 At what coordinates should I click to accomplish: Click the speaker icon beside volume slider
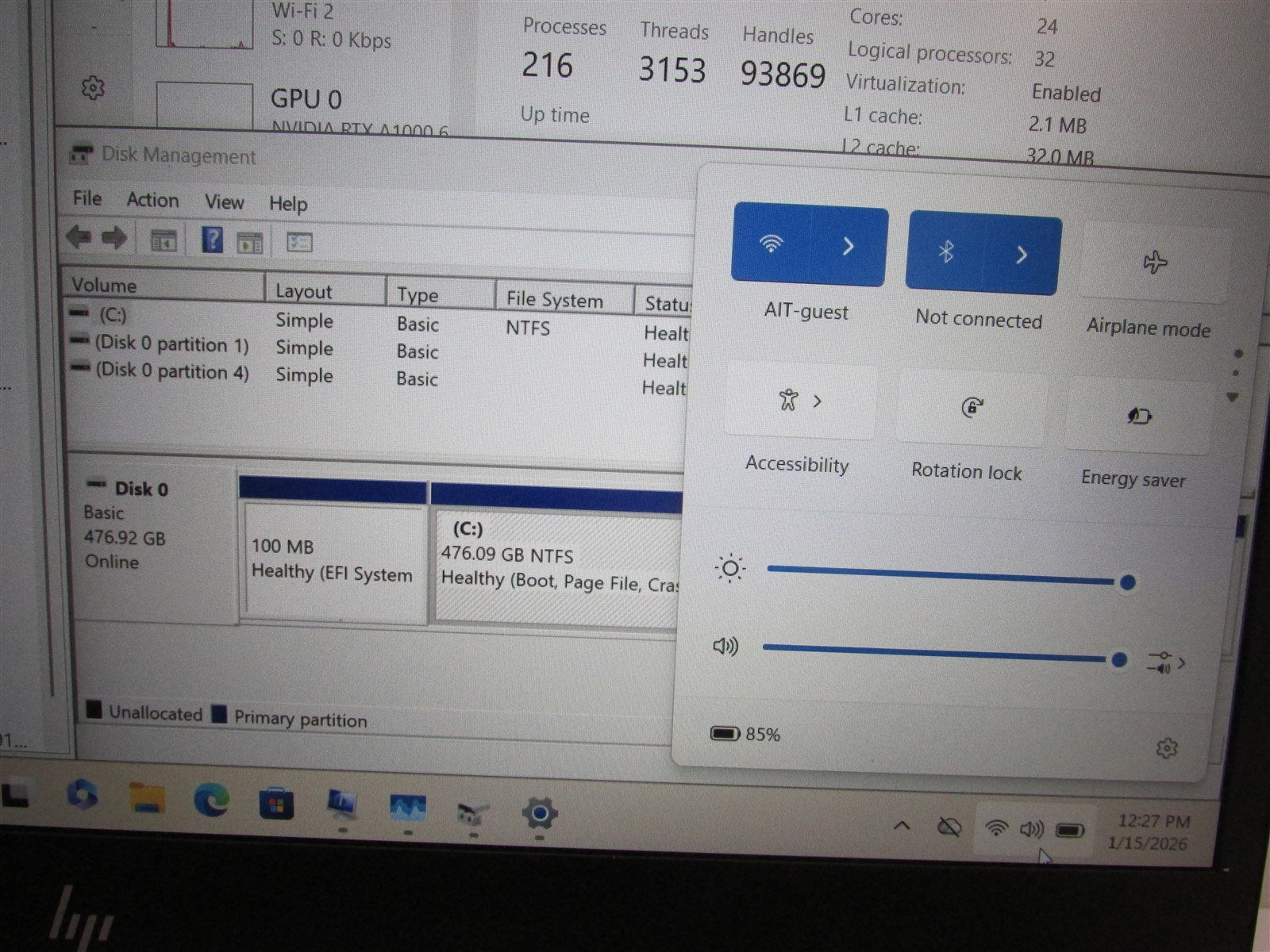pyautogui.click(x=725, y=646)
